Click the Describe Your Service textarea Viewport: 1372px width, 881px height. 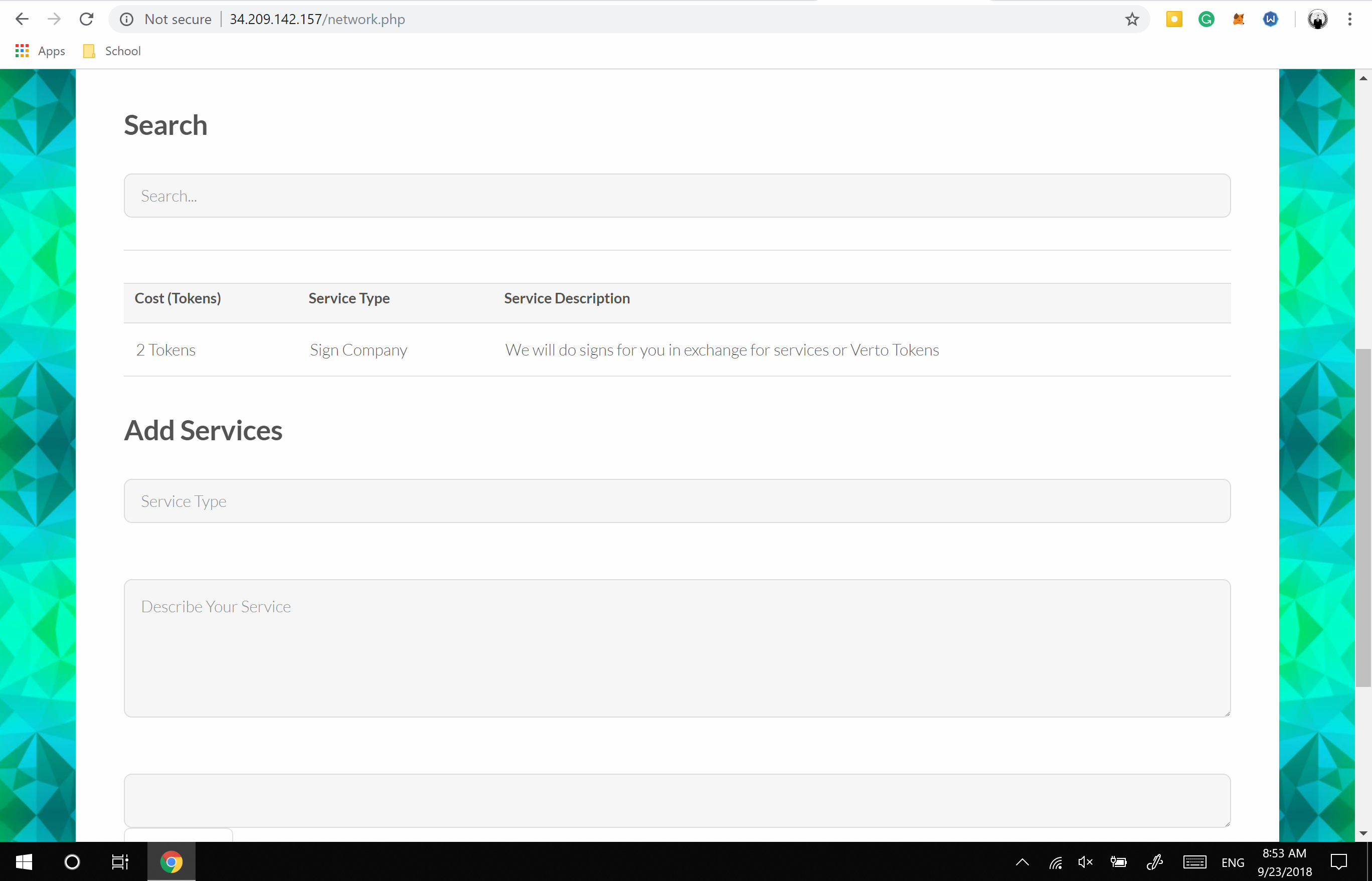pos(677,648)
